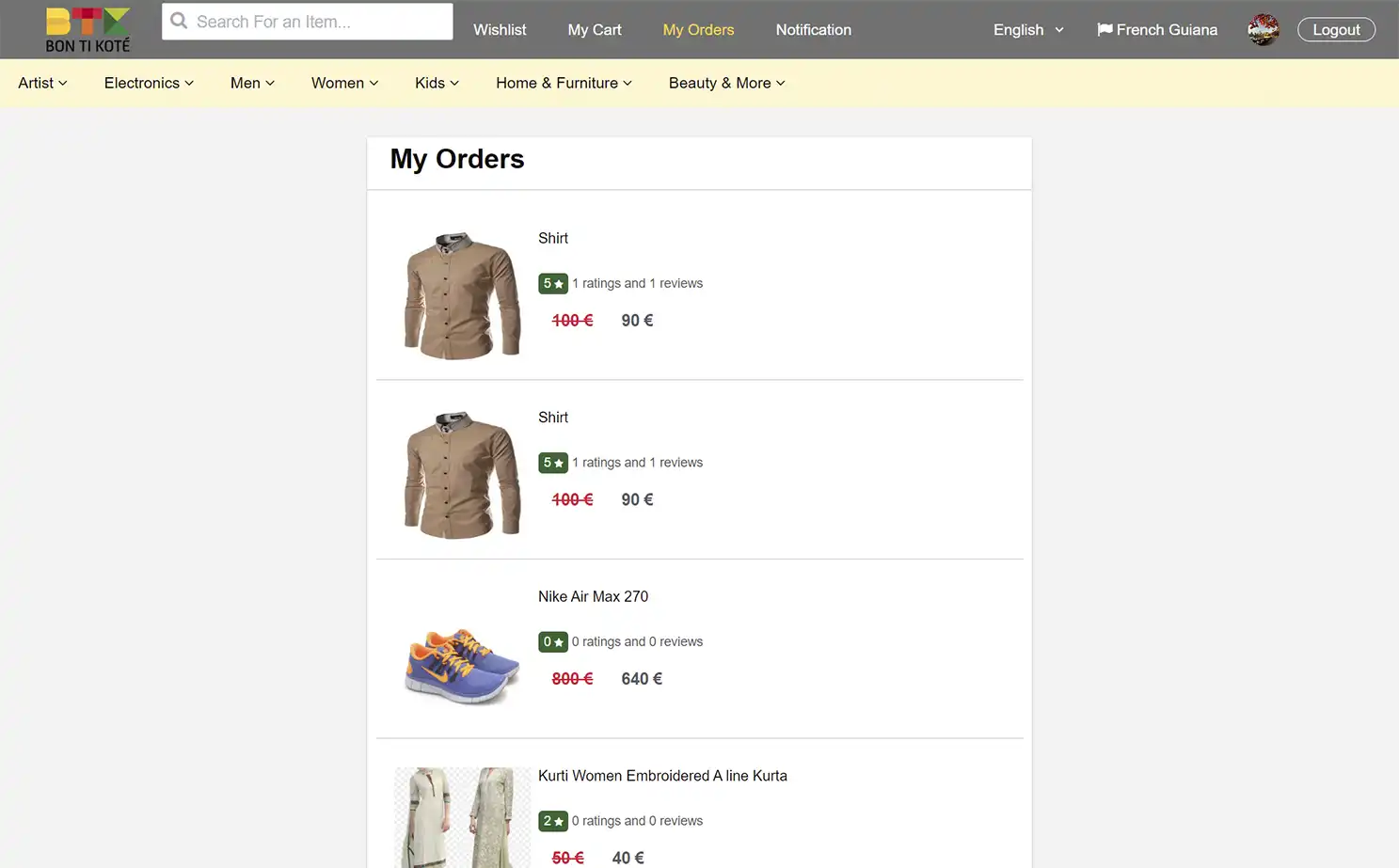
Task: Click the French Guiana flag icon
Action: 1105,29
